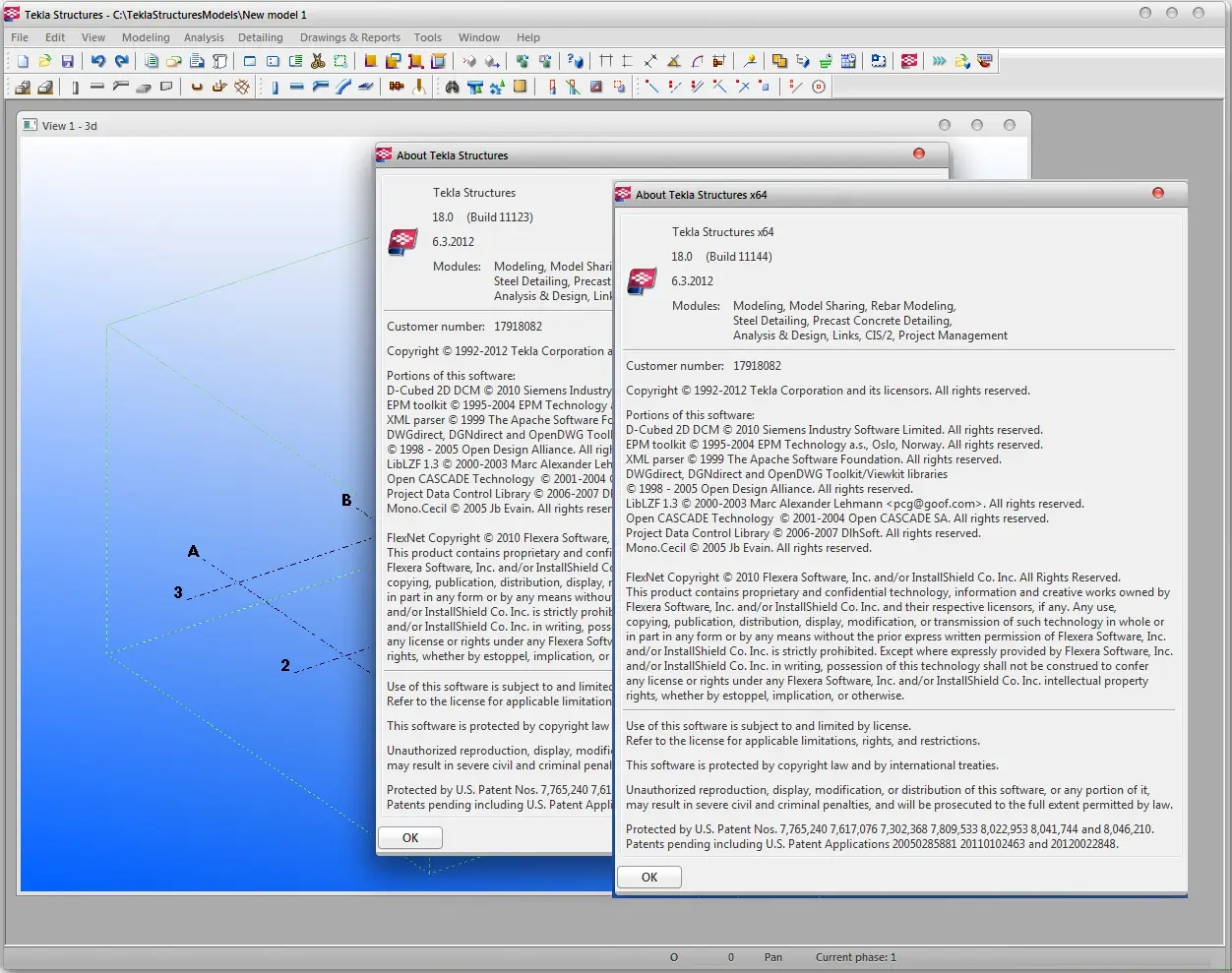Image resolution: width=1232 pixels, height=973 pixels.
Task: Open the Window menu
Action: click(479, 37)
